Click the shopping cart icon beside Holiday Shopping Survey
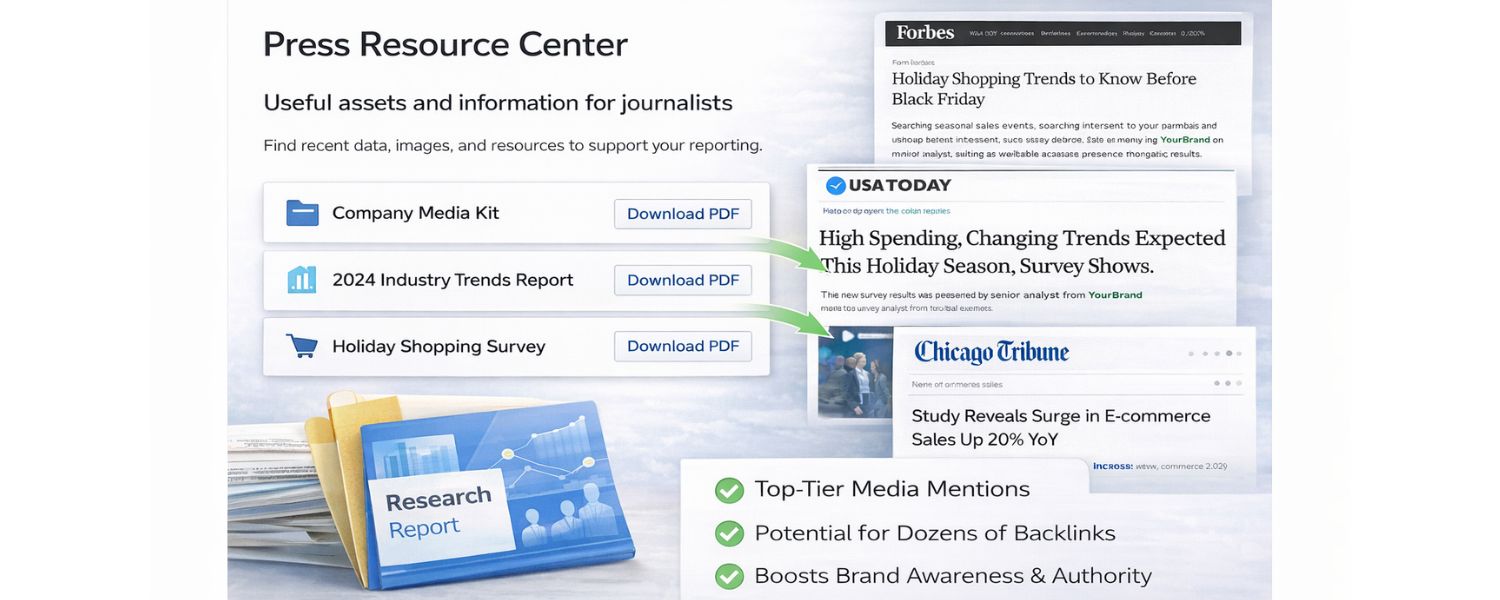Viewport: 1500px width, 600px height. (x=301, y=345)
